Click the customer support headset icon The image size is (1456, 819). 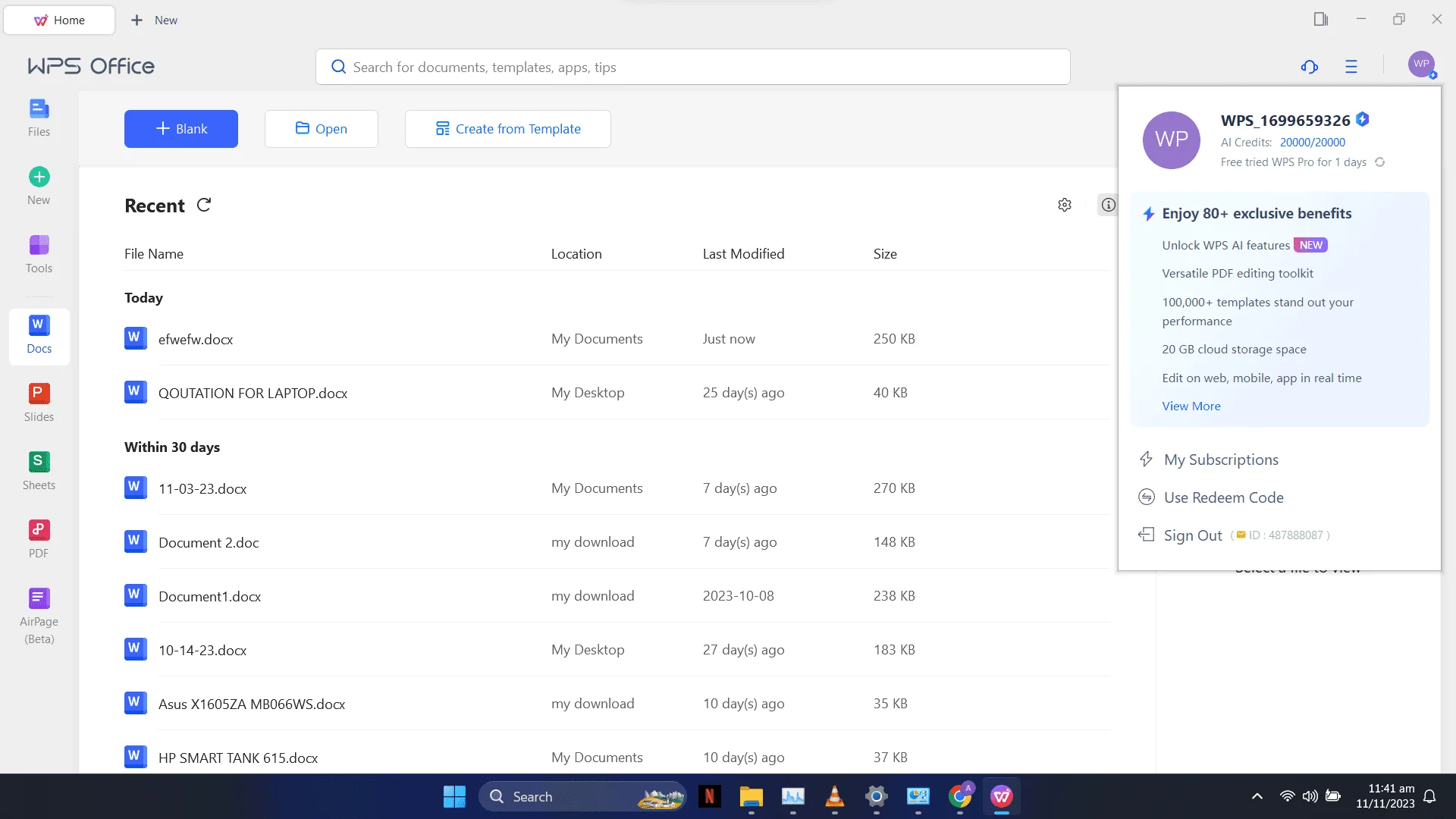coord(1310,67)
